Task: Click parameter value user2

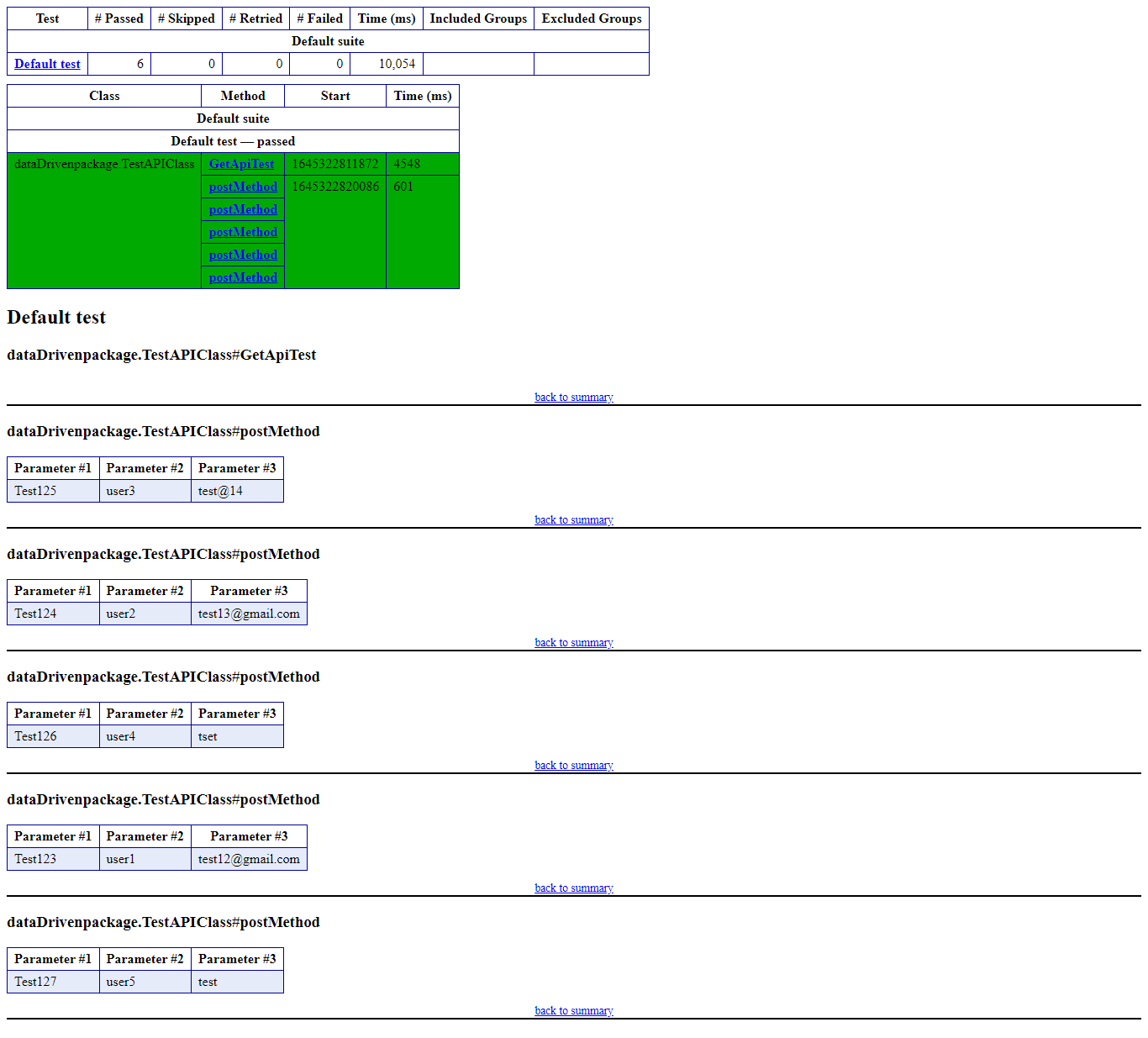Action: pos(121,614)
